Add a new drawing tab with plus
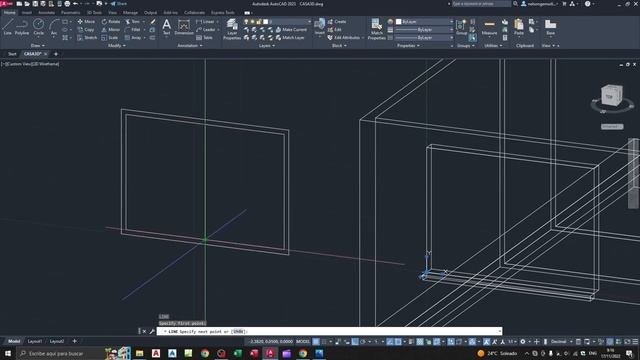This screenshot has width=640, height=360. [56, 54]
